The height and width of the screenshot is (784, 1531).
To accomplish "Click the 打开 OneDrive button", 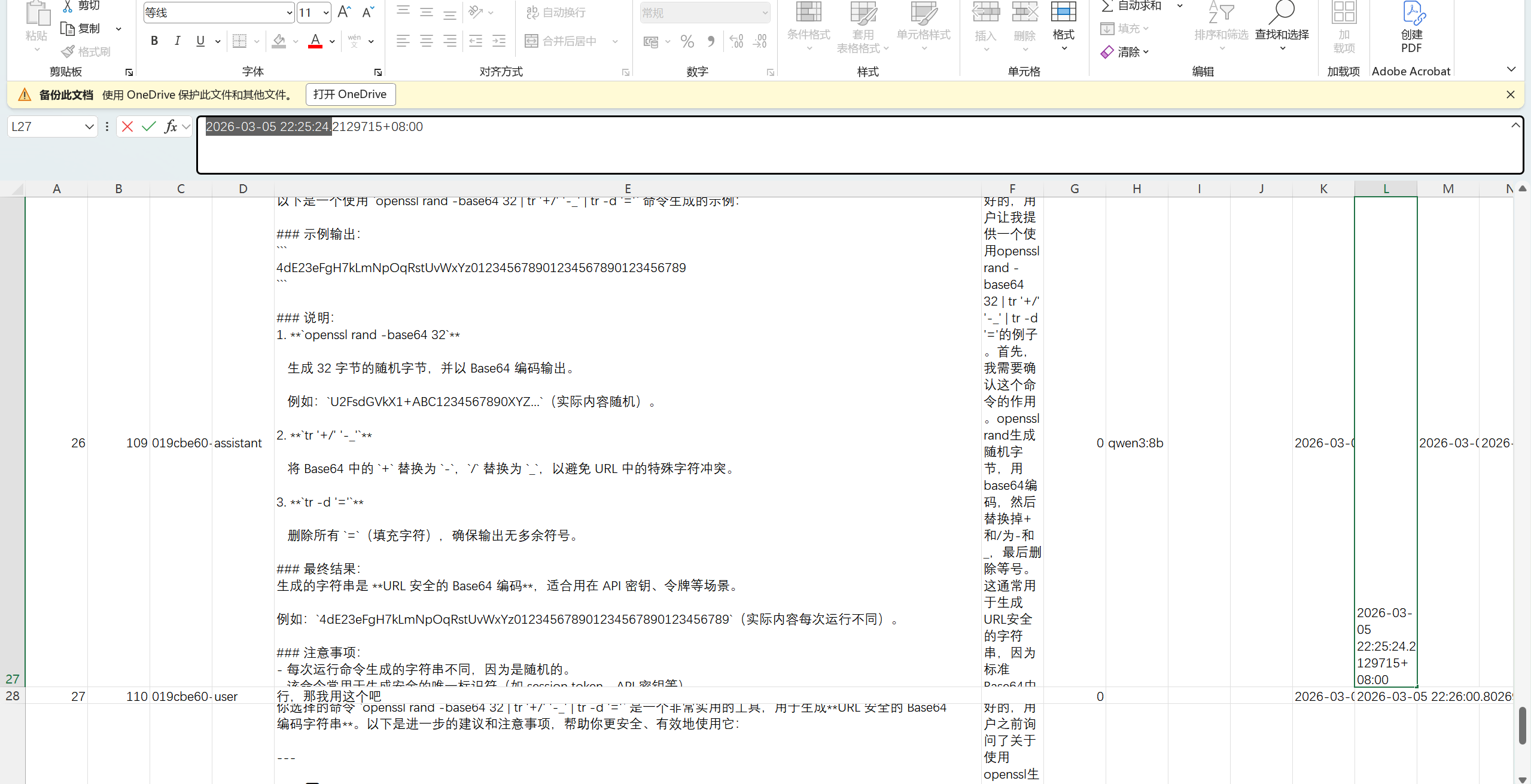I will click(351, 94).
